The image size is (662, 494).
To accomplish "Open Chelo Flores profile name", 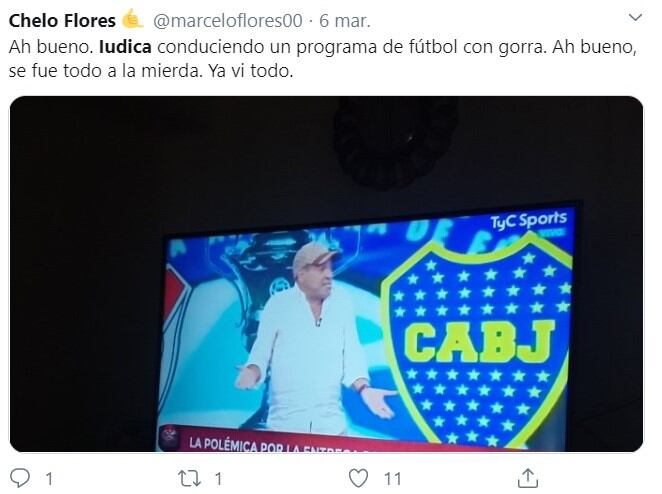I will point(62,20).
